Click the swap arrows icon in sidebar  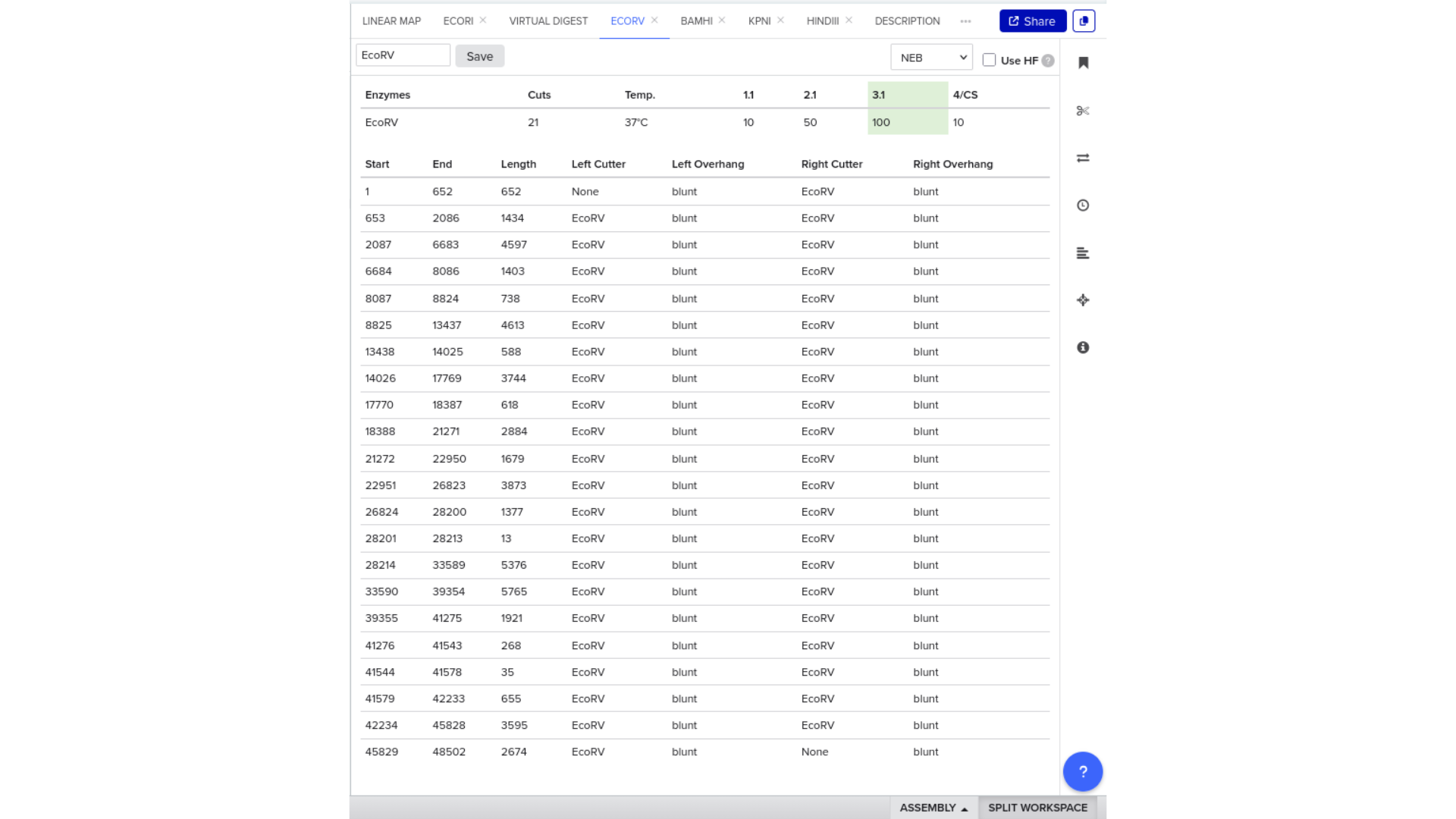(x=1083, y=158)
